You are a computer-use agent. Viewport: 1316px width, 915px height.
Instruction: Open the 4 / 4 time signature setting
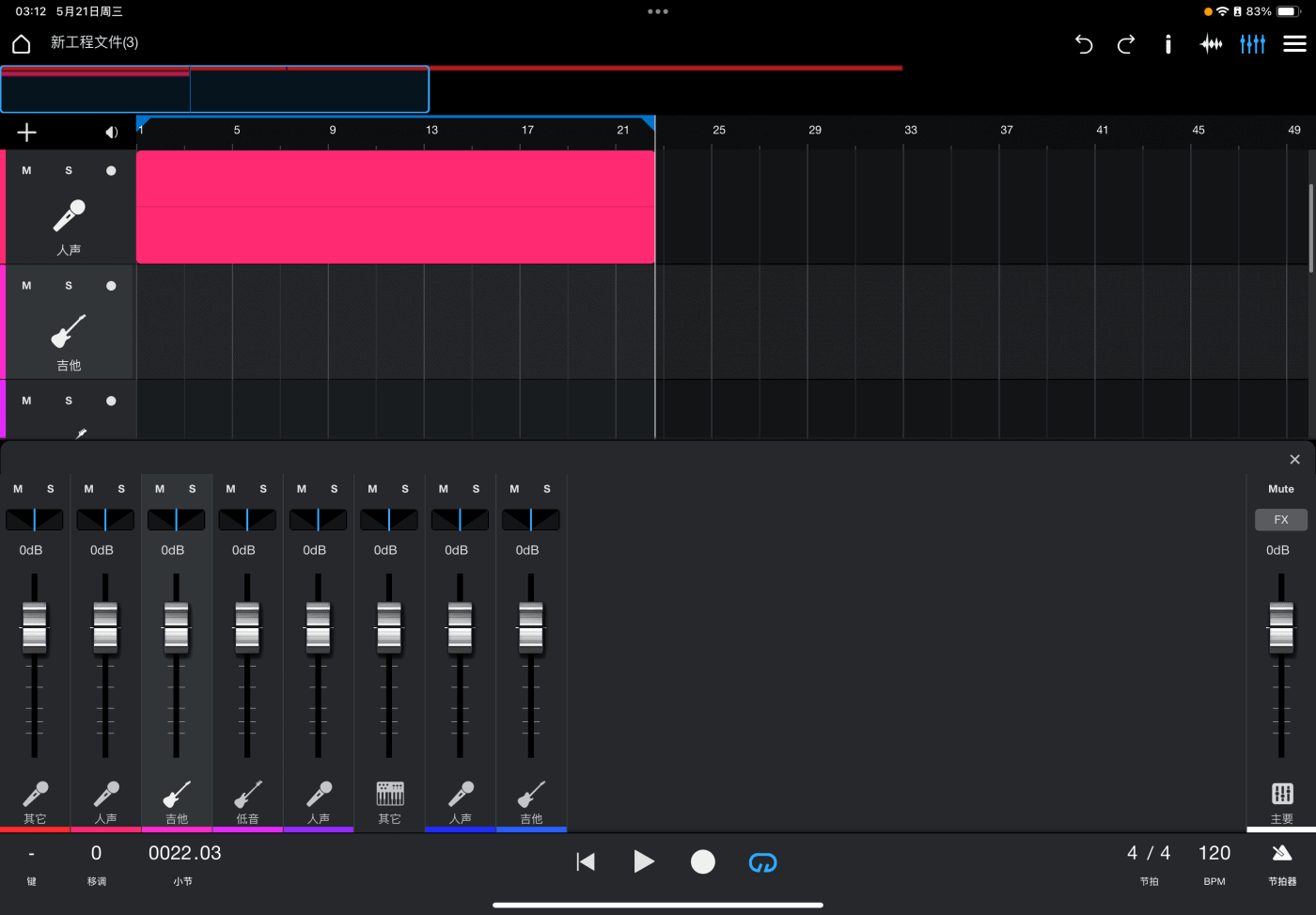1149,853
